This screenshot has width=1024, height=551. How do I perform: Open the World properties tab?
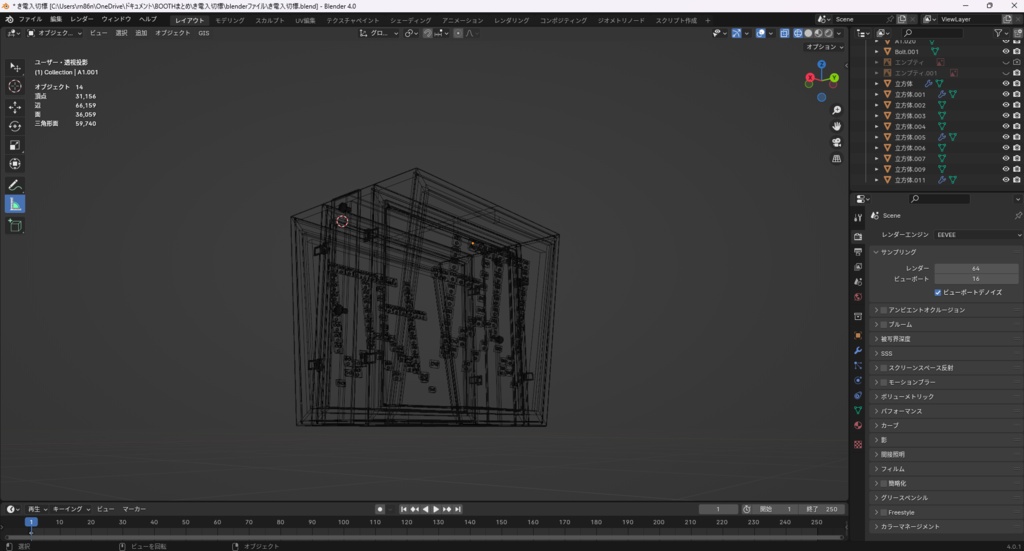(858, 297)
